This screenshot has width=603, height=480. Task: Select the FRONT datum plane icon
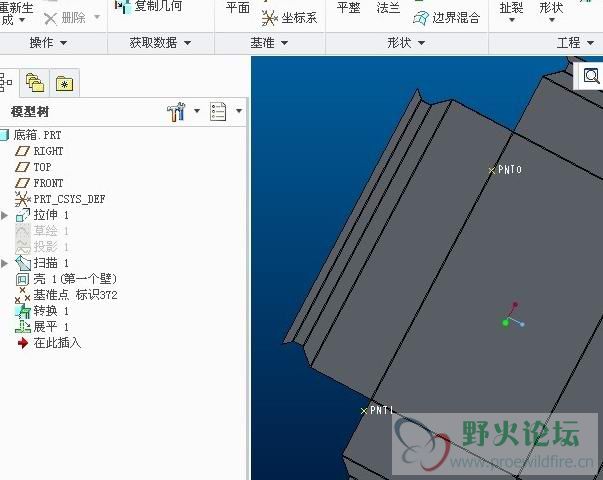tap(22, 183)
